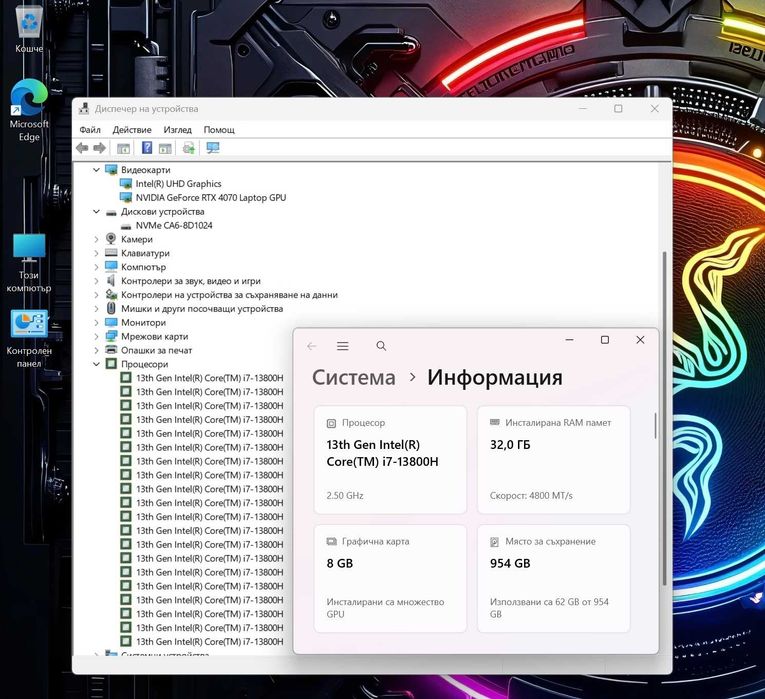Expand the 'Монитори' category
The width and height of the screenshot is (765, 699).
97,323
